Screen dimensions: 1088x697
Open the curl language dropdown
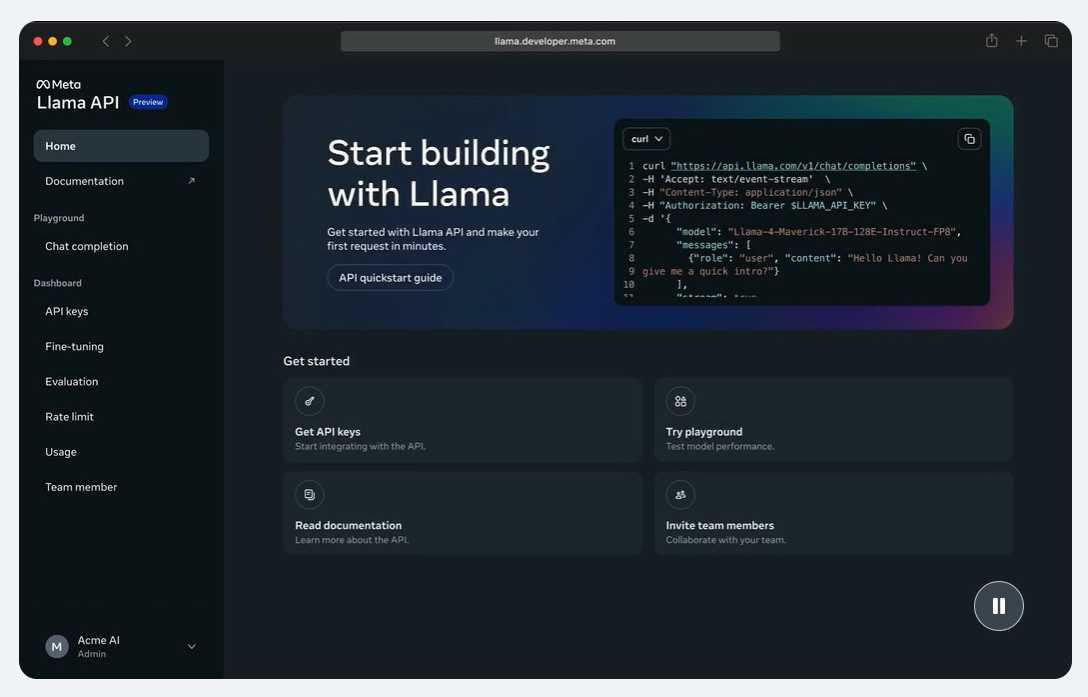point(646,139)
